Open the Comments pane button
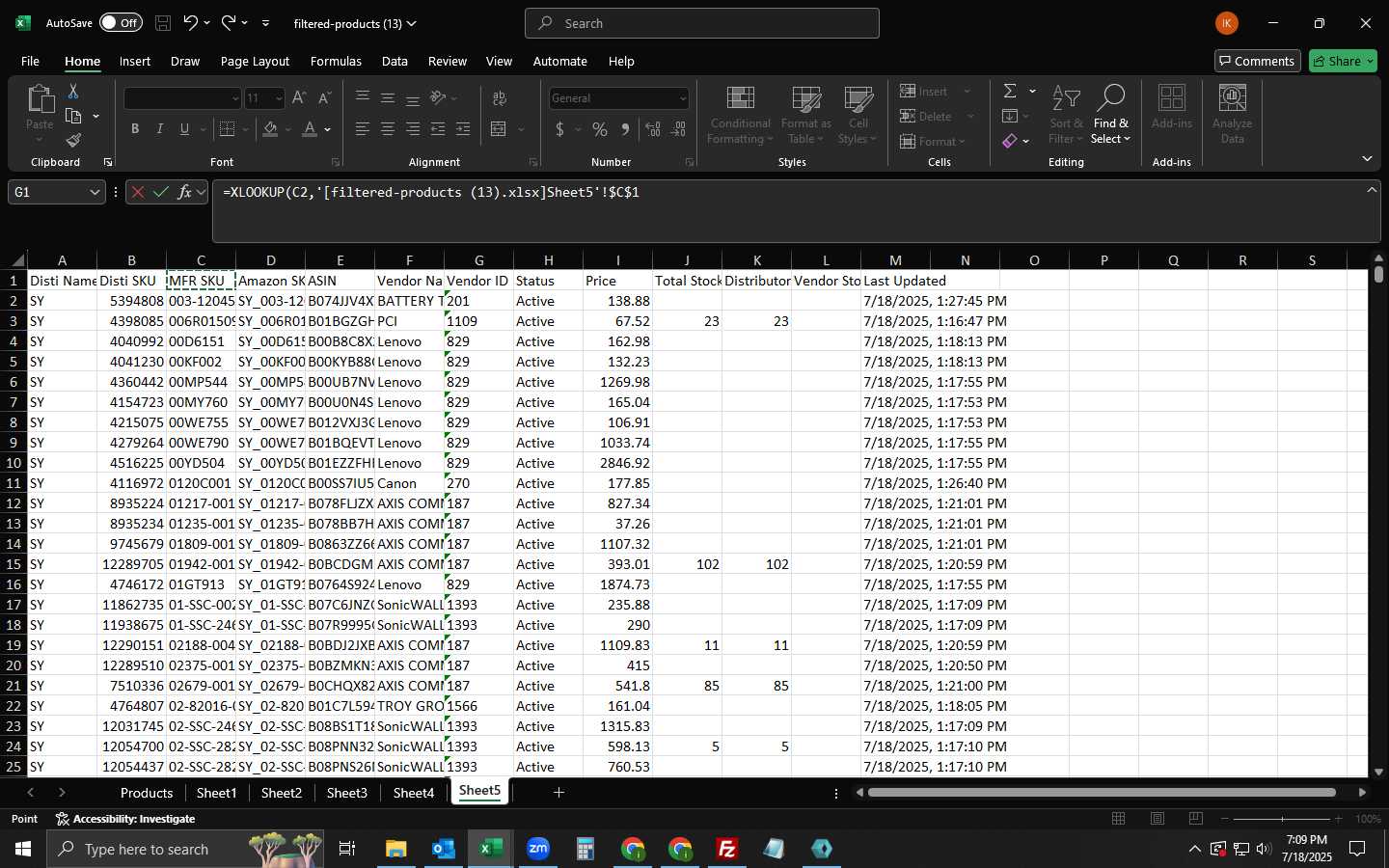1389x868 pixels. (1257, 61)
